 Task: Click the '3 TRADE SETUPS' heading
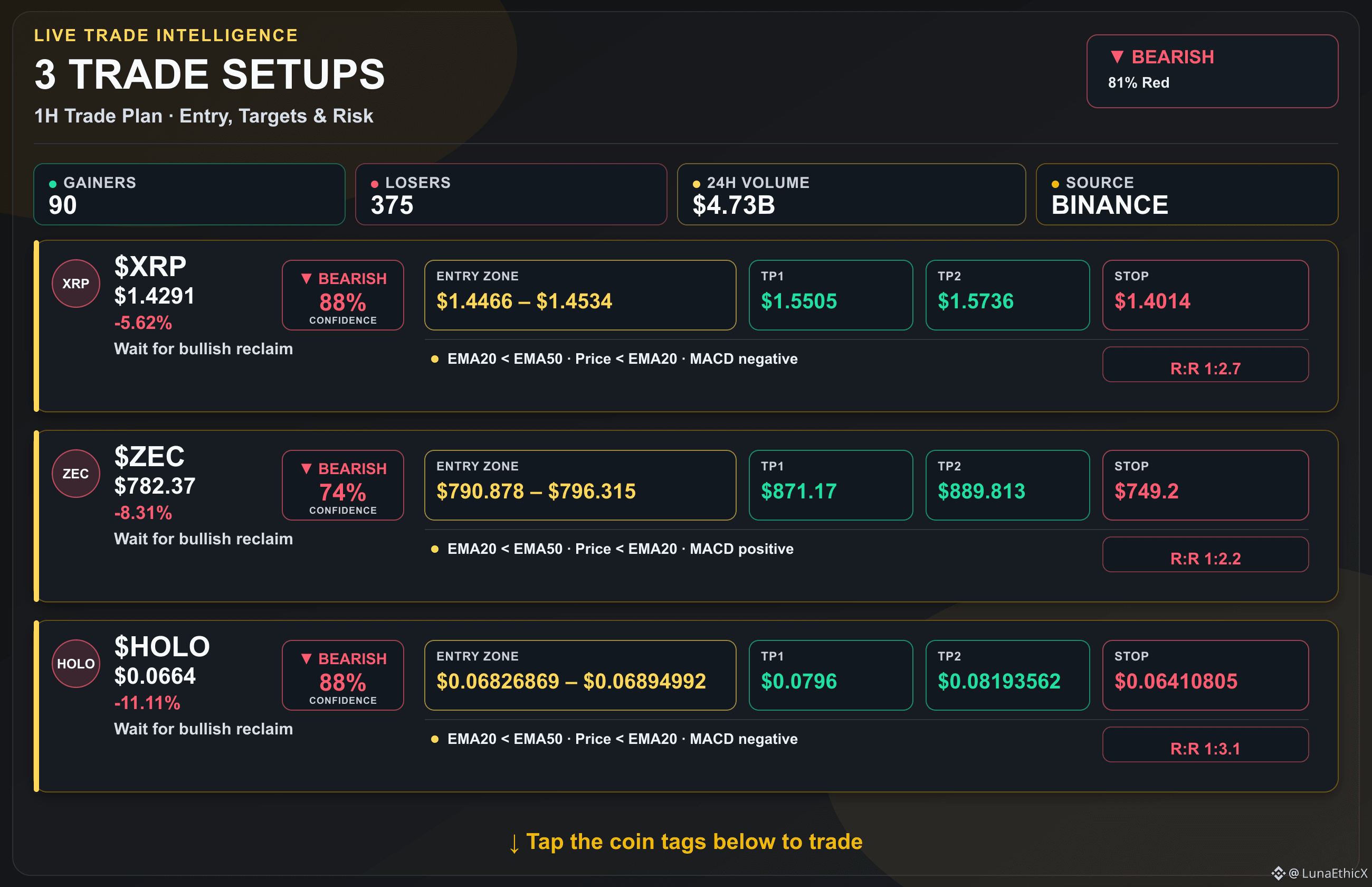coord(209,74)
